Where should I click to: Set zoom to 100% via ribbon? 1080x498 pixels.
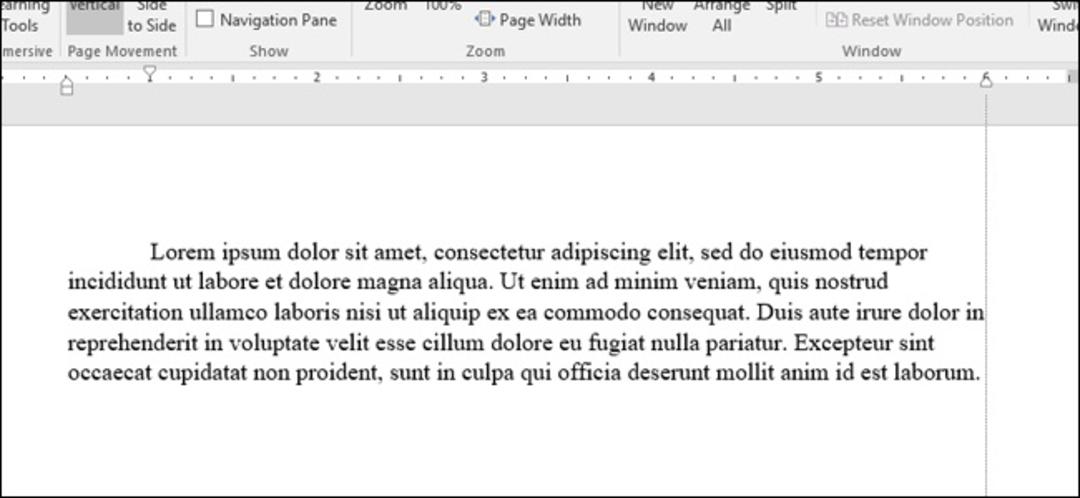[x=442, y=7]
